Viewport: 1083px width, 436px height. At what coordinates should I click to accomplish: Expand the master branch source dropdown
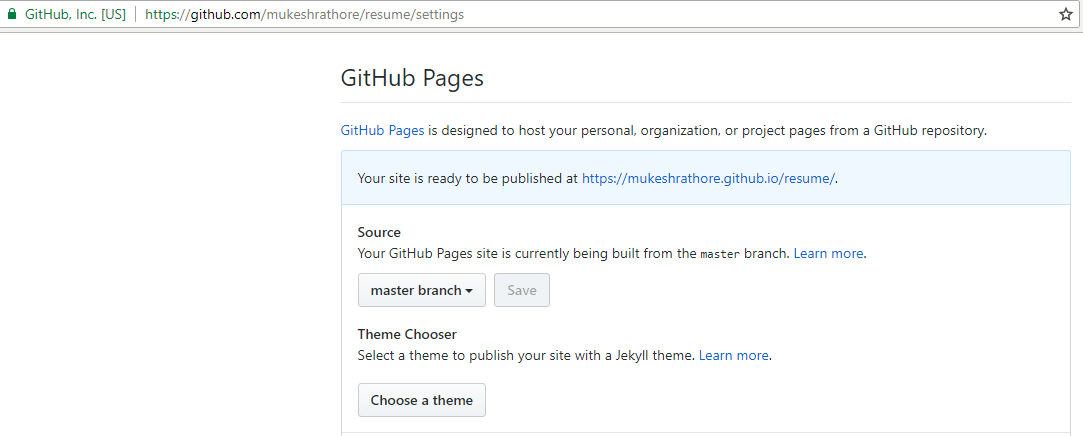pyautogui.click(x=421, y=290)
